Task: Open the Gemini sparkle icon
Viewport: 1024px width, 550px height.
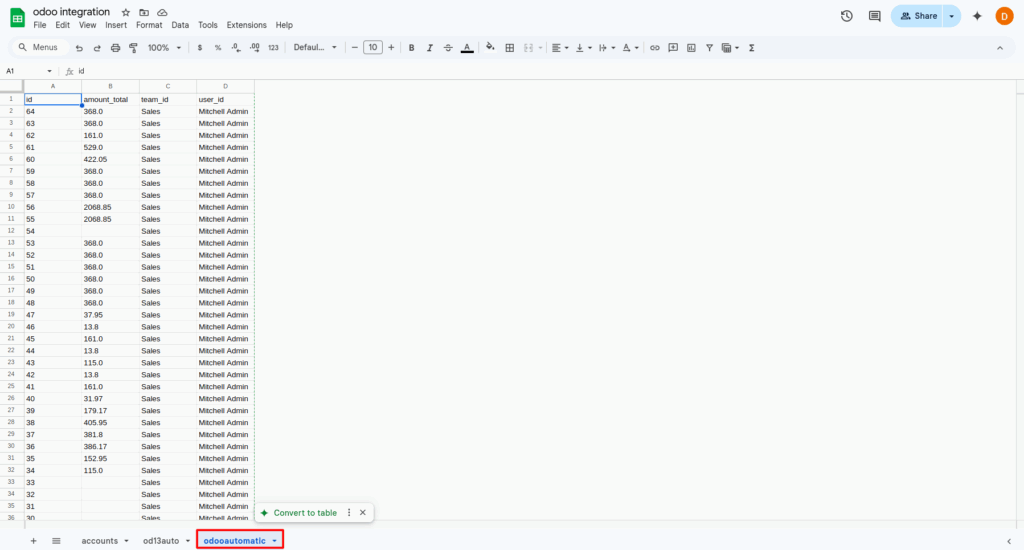Action: 977,16
